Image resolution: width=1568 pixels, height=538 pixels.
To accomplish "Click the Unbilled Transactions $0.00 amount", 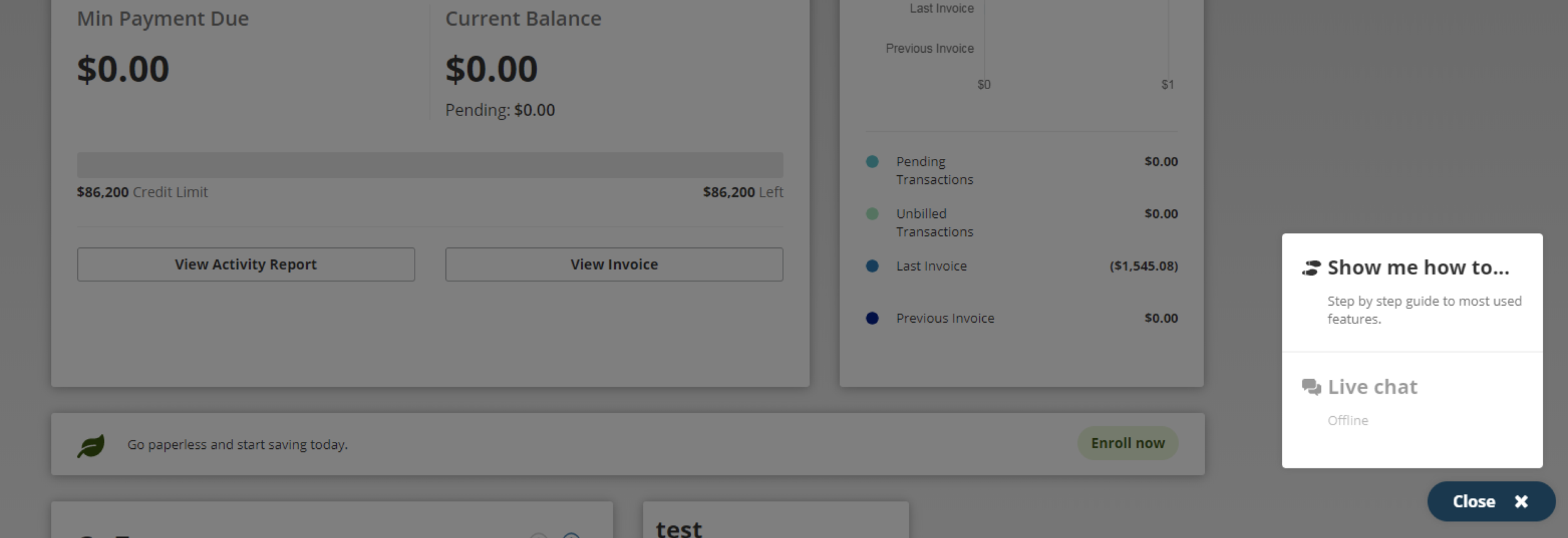I will (1161, 213).
